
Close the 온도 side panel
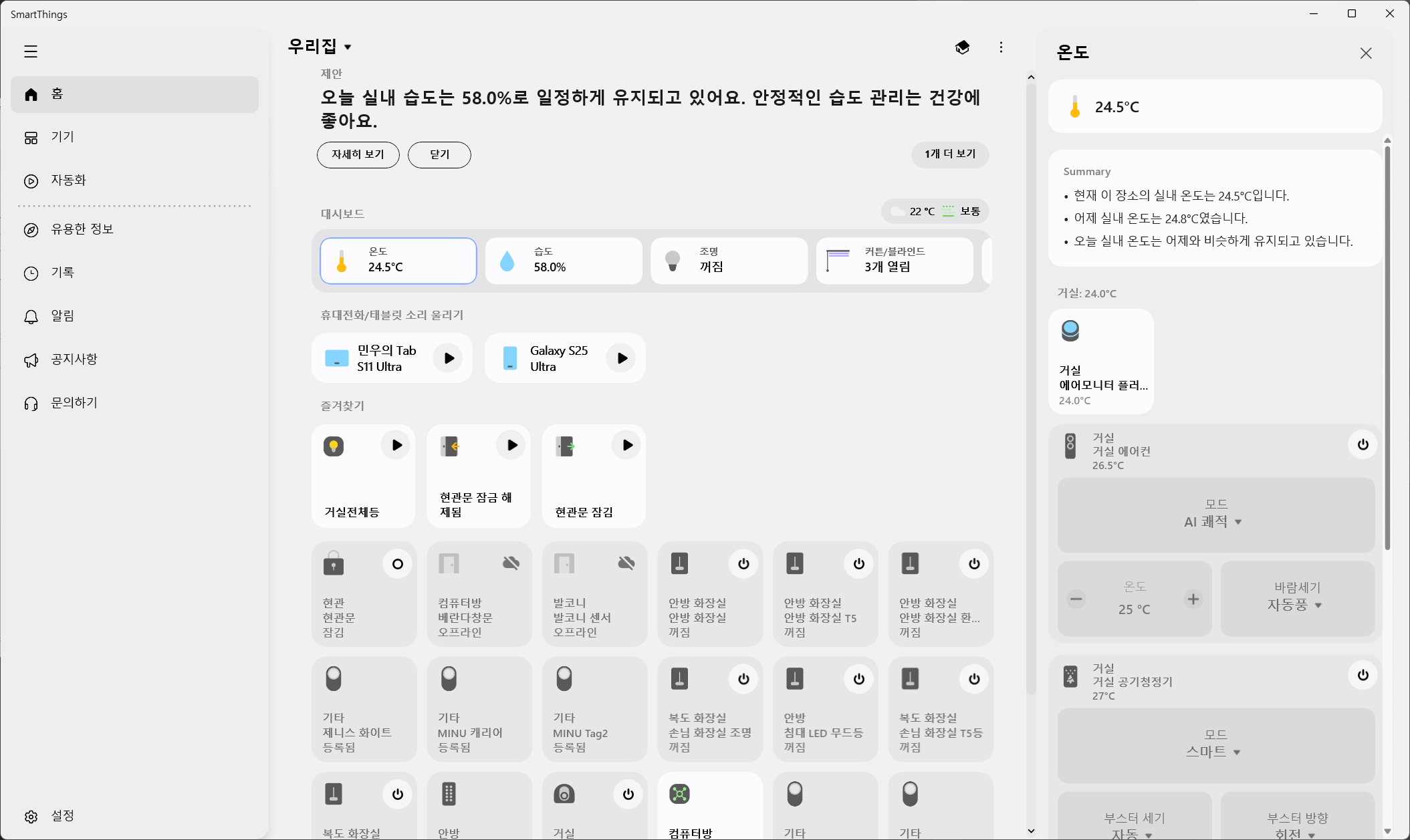click(x=1366, y=53)
